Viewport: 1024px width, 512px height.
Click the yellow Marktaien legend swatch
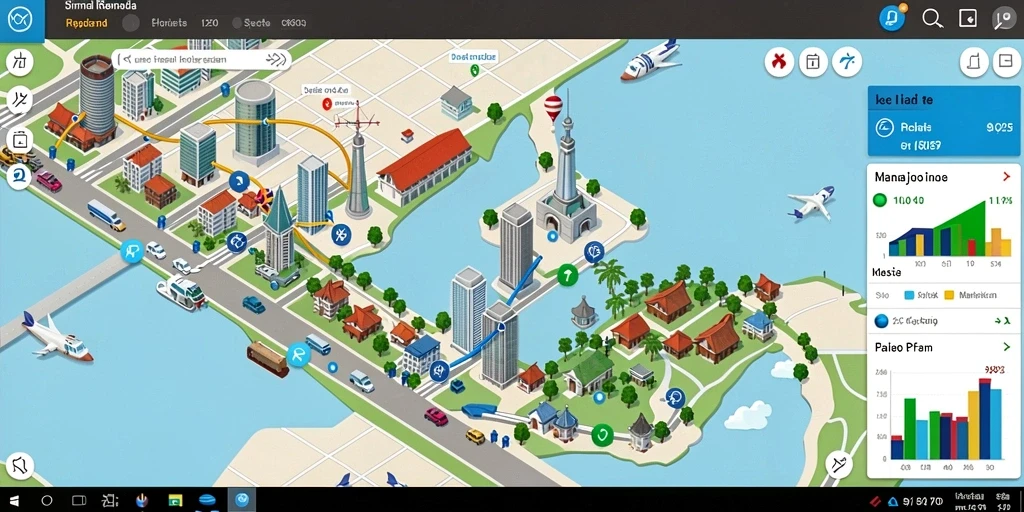click(949, 295)
